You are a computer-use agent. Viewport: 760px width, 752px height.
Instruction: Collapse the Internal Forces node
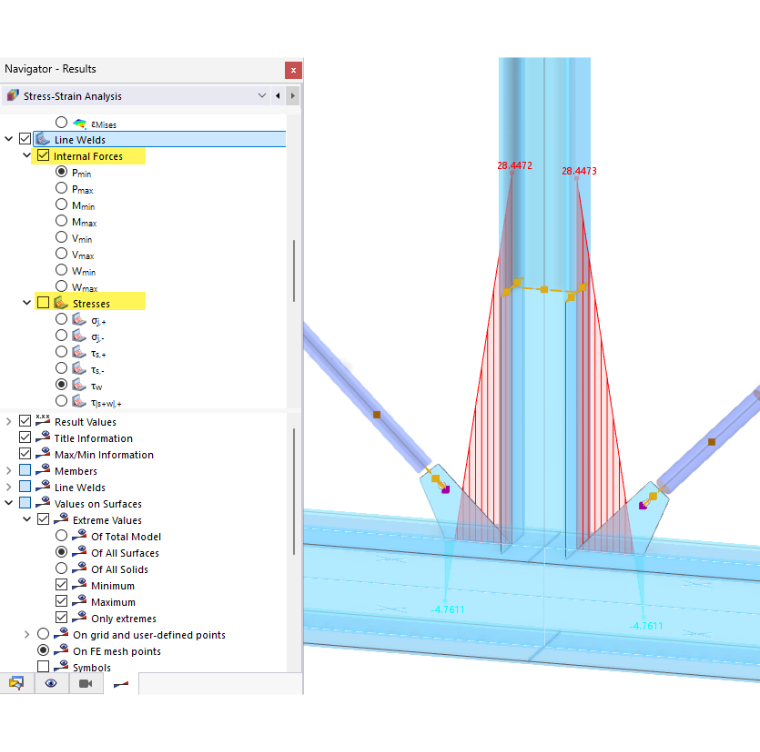27,156
